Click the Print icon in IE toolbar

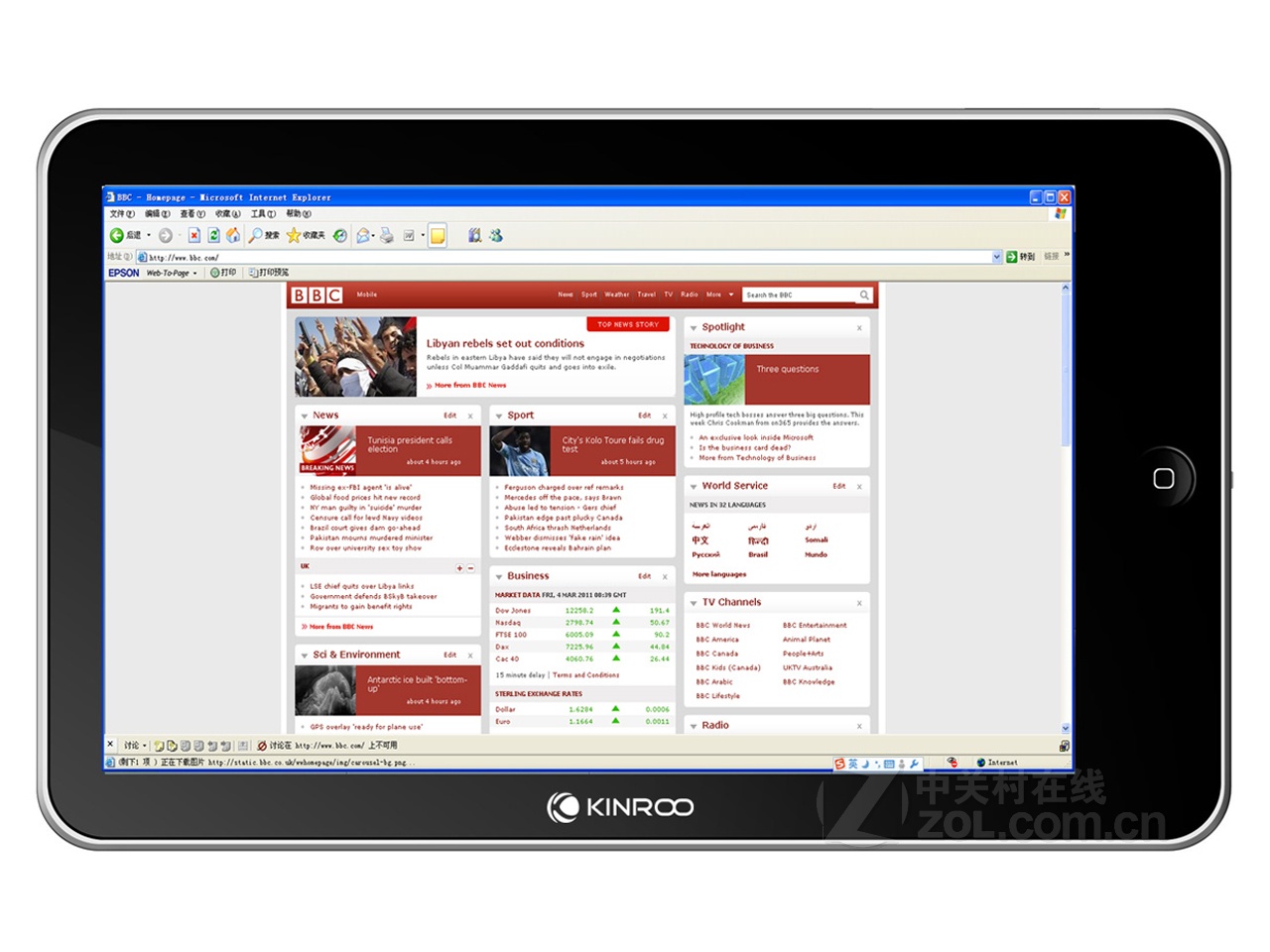point(387,235)
